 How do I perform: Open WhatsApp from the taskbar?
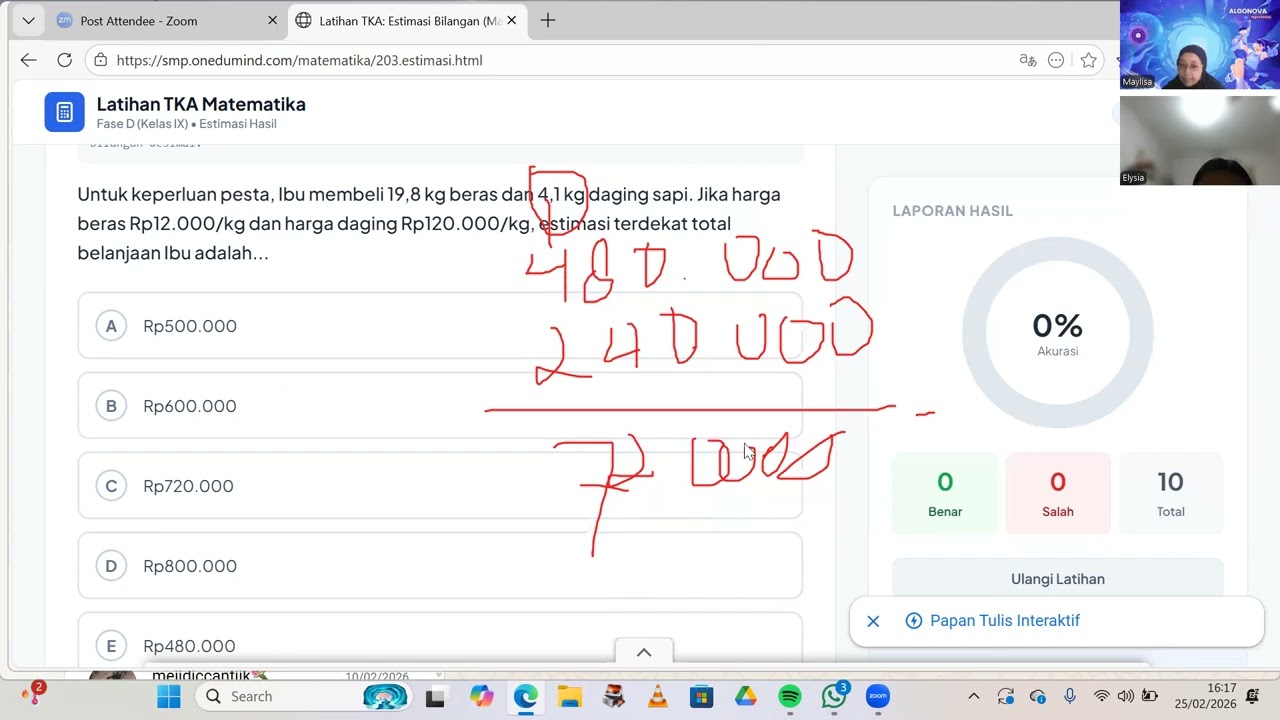click(834, 696)
